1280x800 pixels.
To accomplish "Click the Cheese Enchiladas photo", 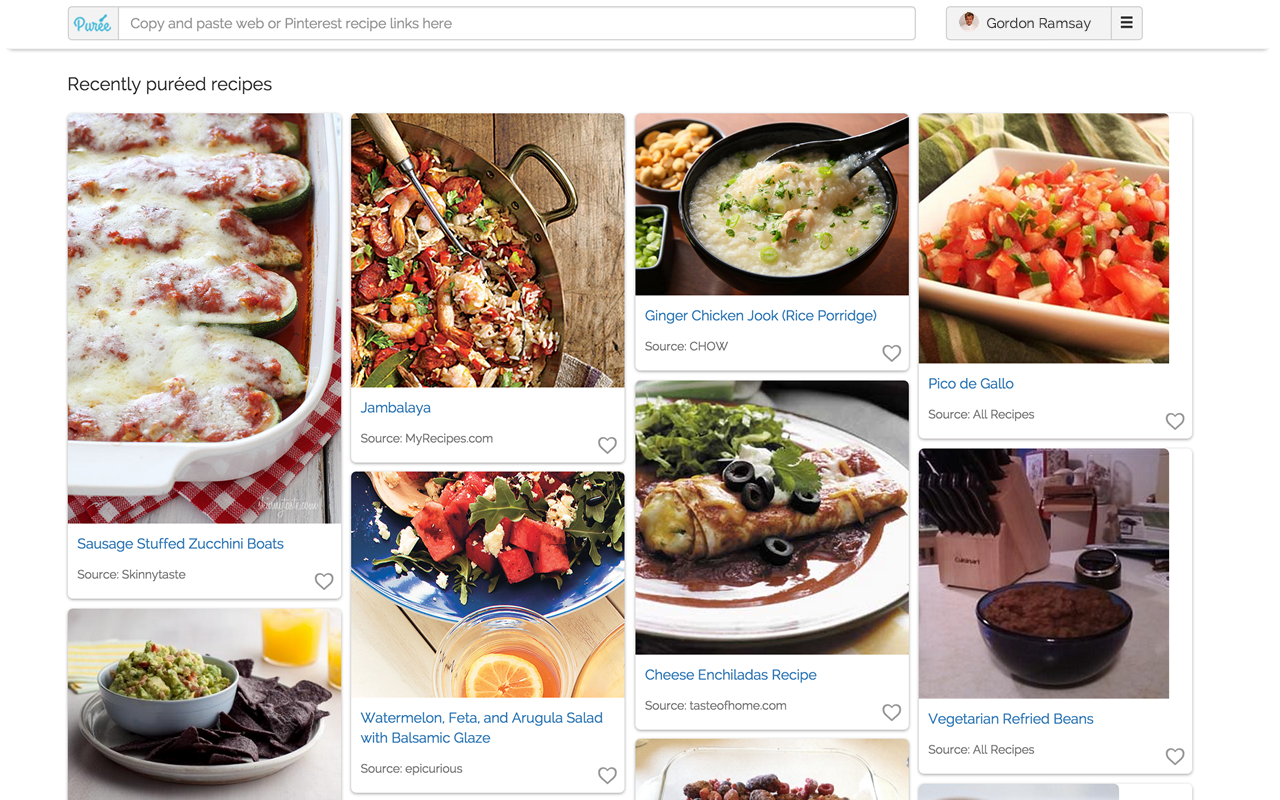I will pos(772,517).
